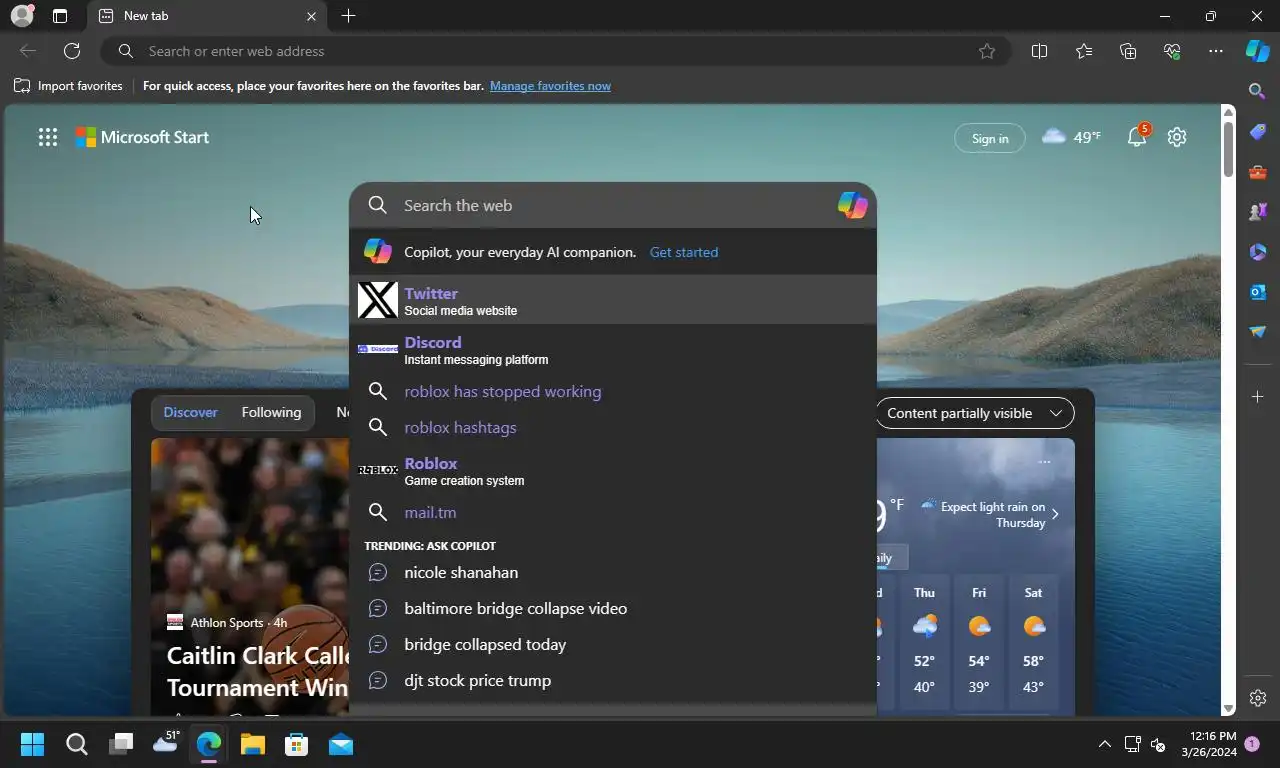Screen dimensions: 1280x768
Task: Open Copilot in the Edge toolbar
Action: click(x=1257, y=51)
